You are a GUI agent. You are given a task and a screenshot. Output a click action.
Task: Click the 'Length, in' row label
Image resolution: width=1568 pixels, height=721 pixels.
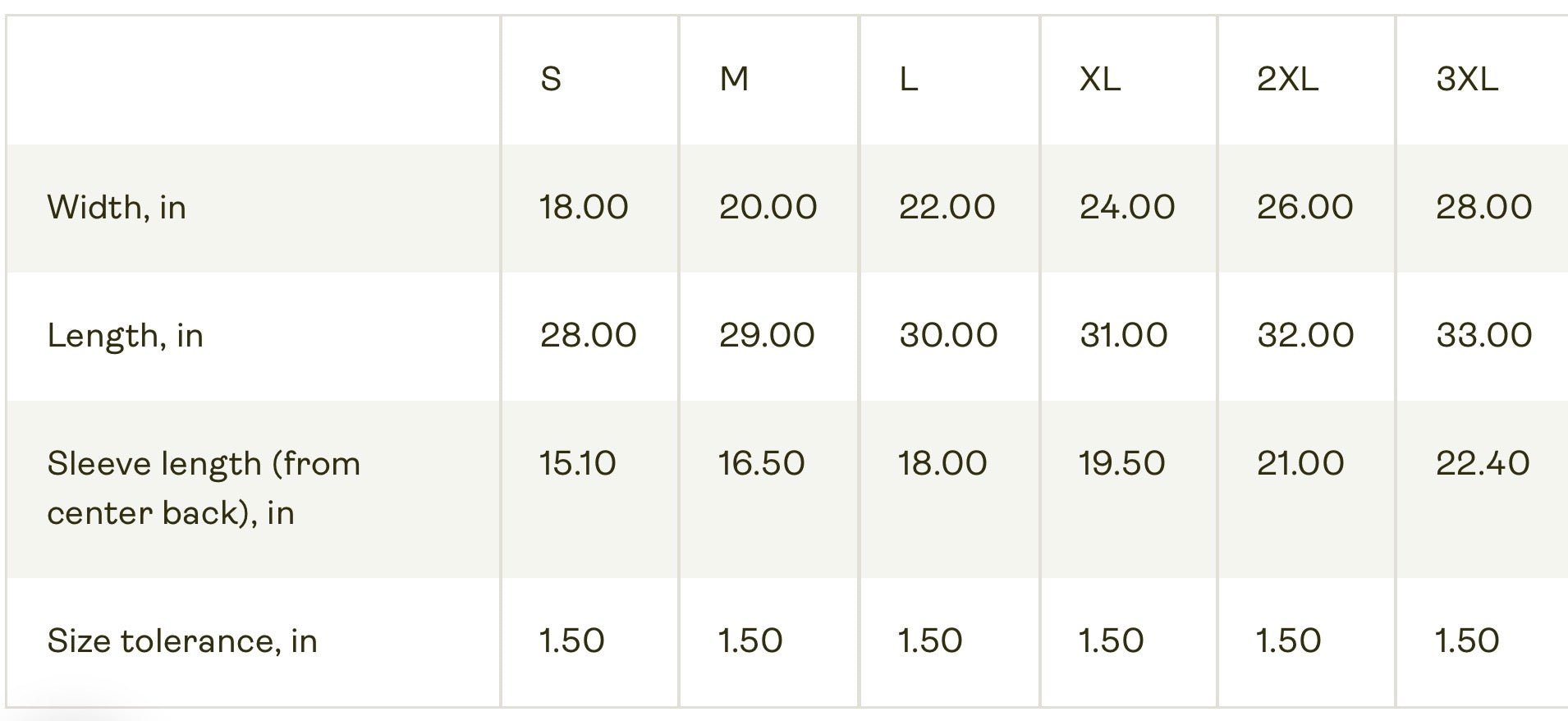click(125, 336)
